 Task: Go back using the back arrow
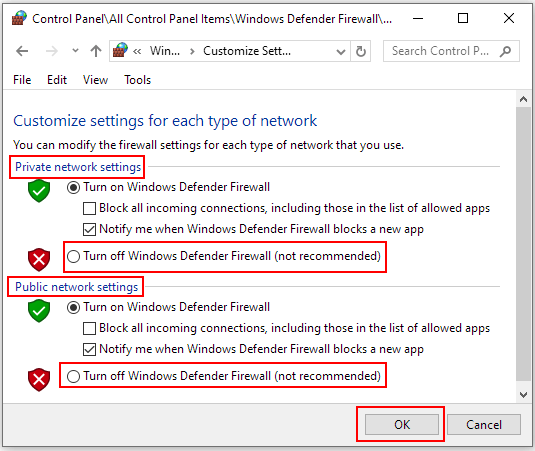coord(22,51)
